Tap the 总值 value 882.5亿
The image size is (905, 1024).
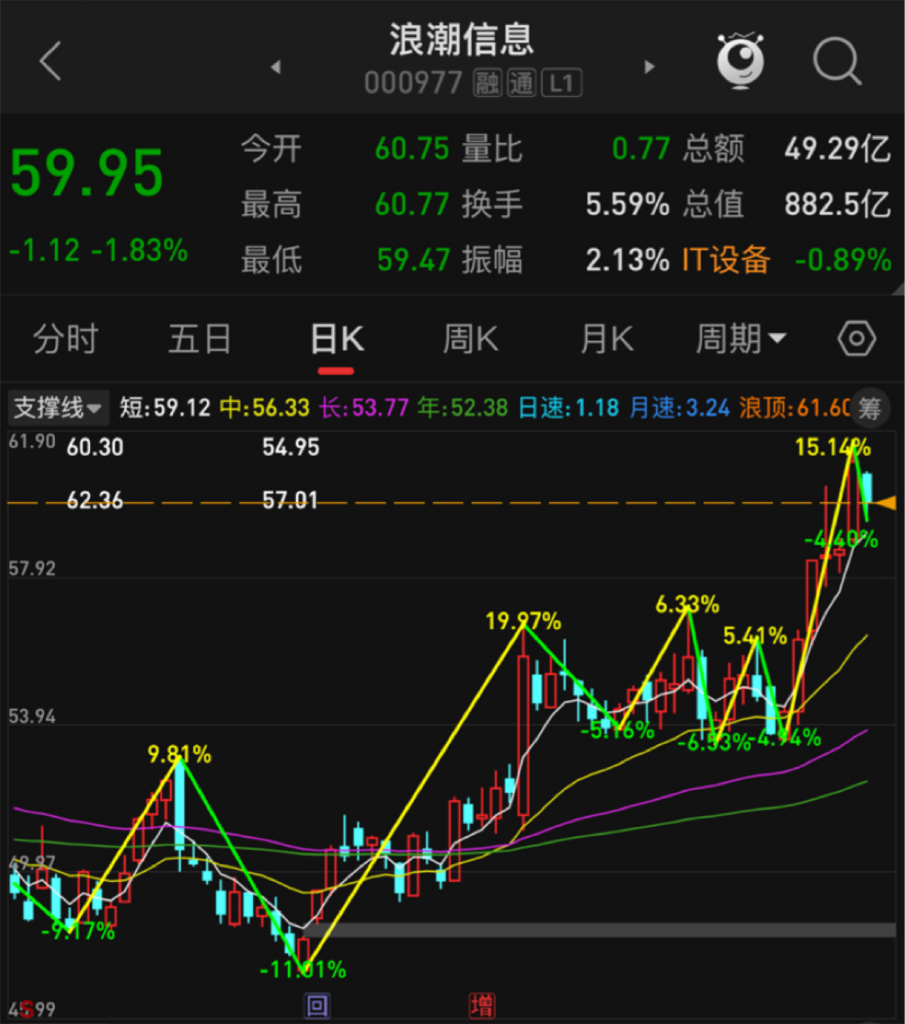coord(838,204)
